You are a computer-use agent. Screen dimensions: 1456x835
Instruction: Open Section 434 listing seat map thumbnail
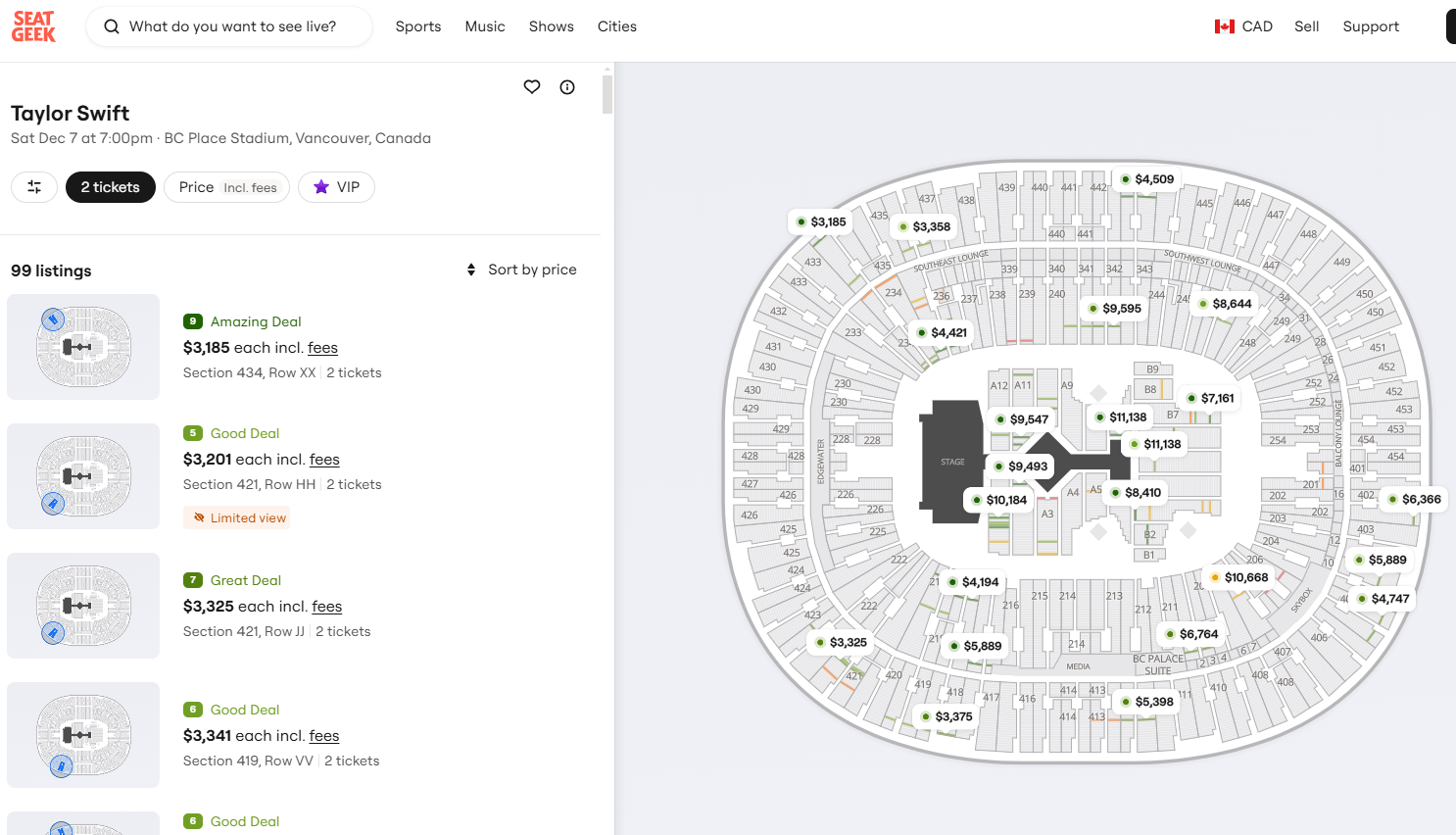click(83, 347)
